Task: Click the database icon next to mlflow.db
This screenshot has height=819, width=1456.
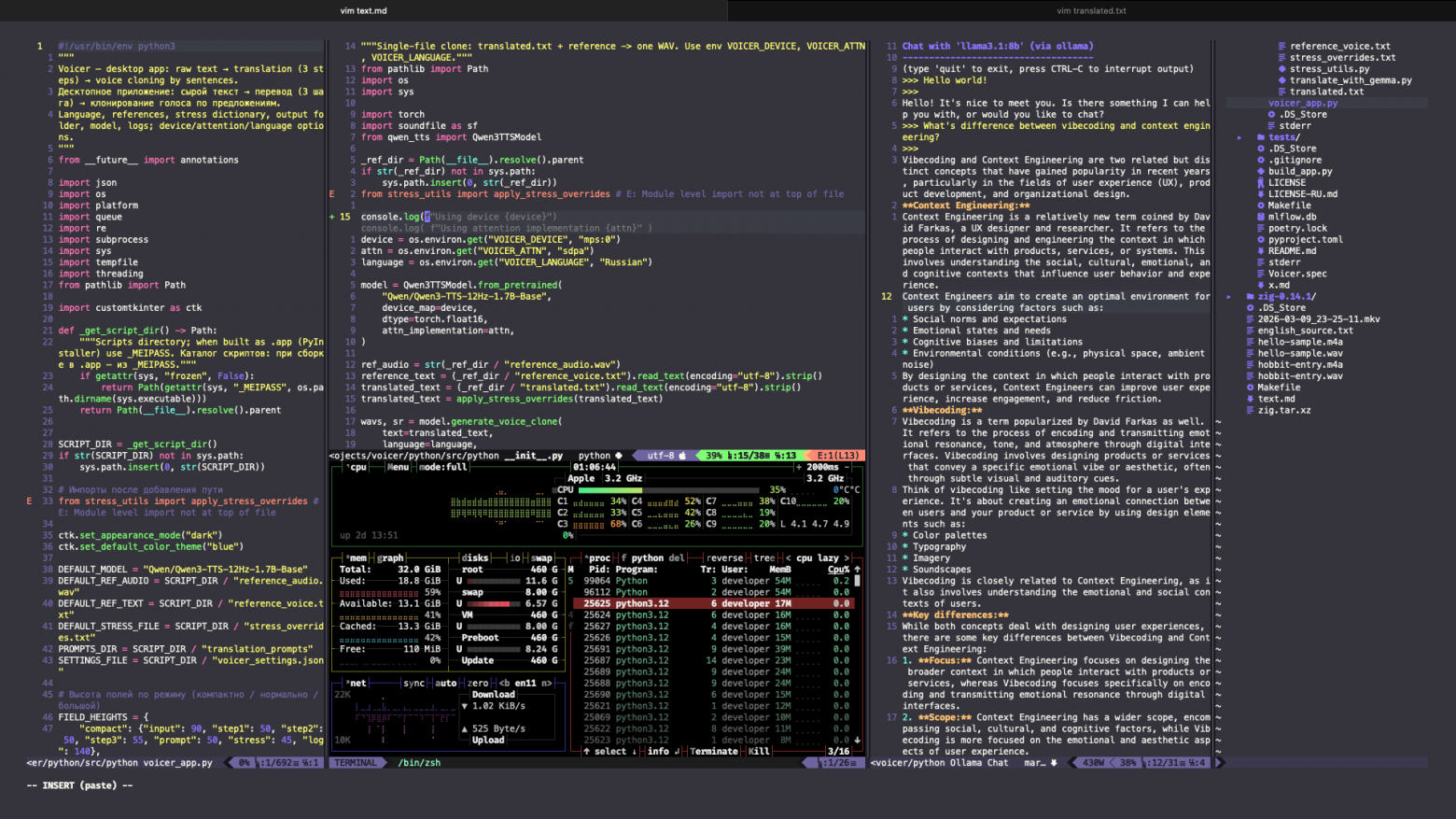Action: (1261, 217)
